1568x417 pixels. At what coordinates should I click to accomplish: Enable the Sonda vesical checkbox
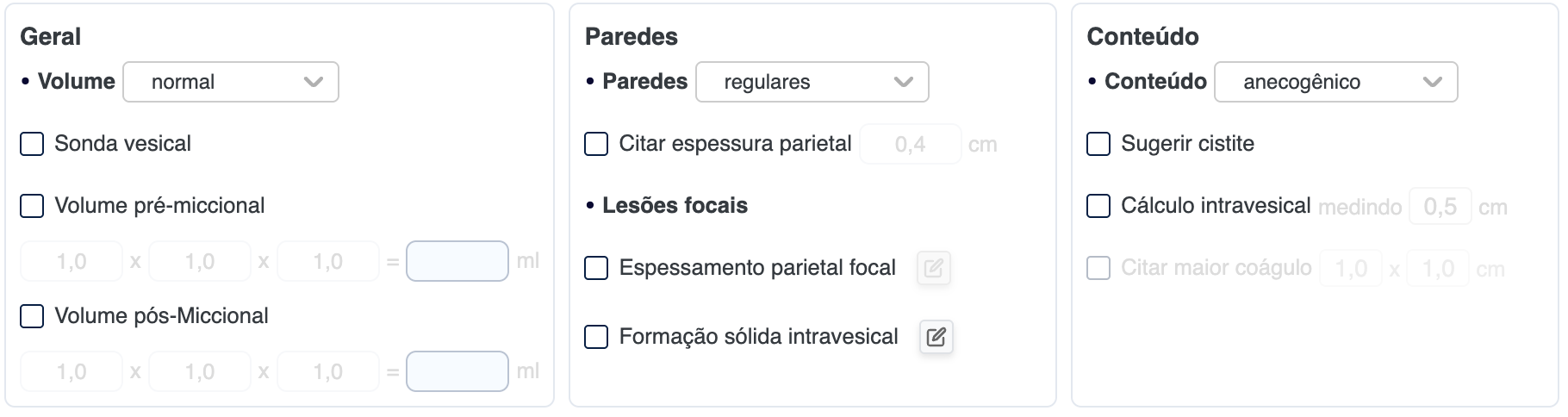pyautogui.click(x=32, y=144)
